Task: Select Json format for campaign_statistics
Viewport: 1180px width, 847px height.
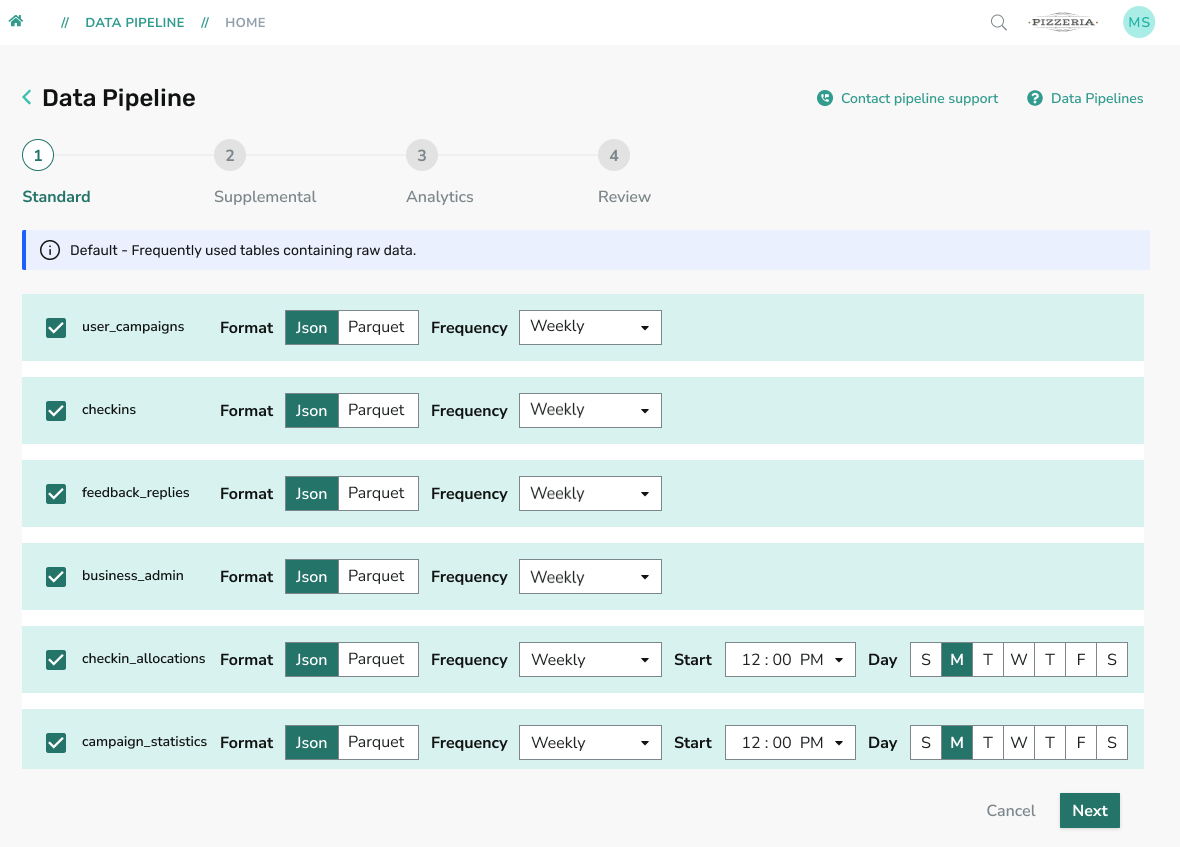Action: tap(312, 742)
